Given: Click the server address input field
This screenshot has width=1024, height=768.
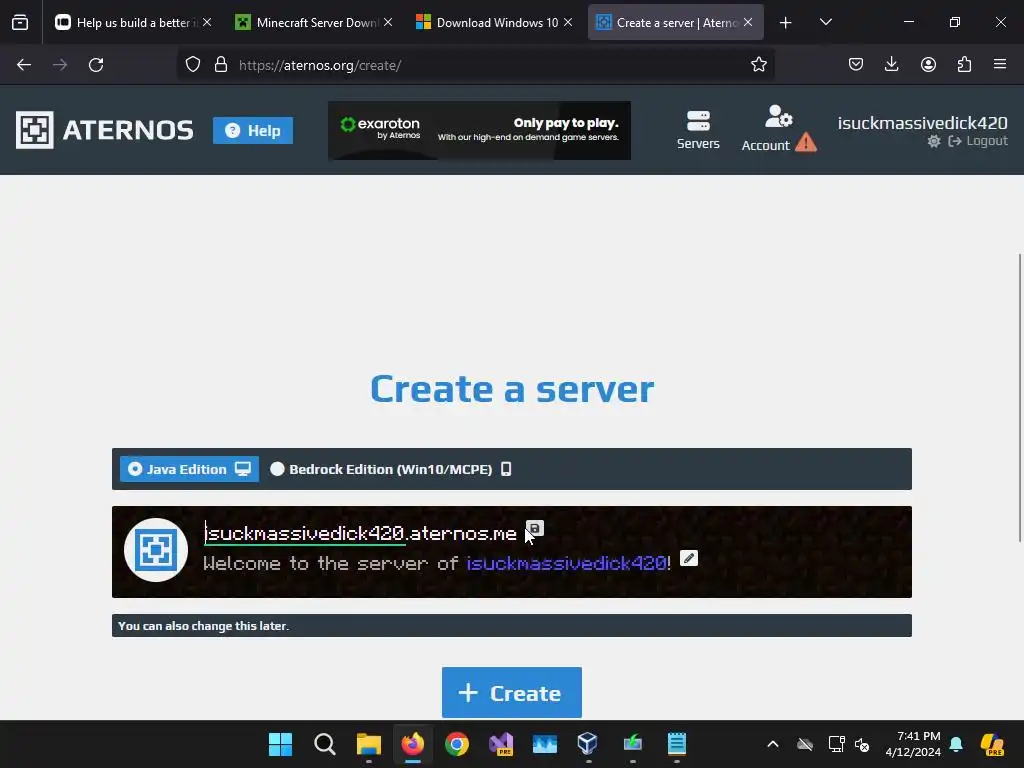Looking at the screenshot, I should click(x=305, y=534).
